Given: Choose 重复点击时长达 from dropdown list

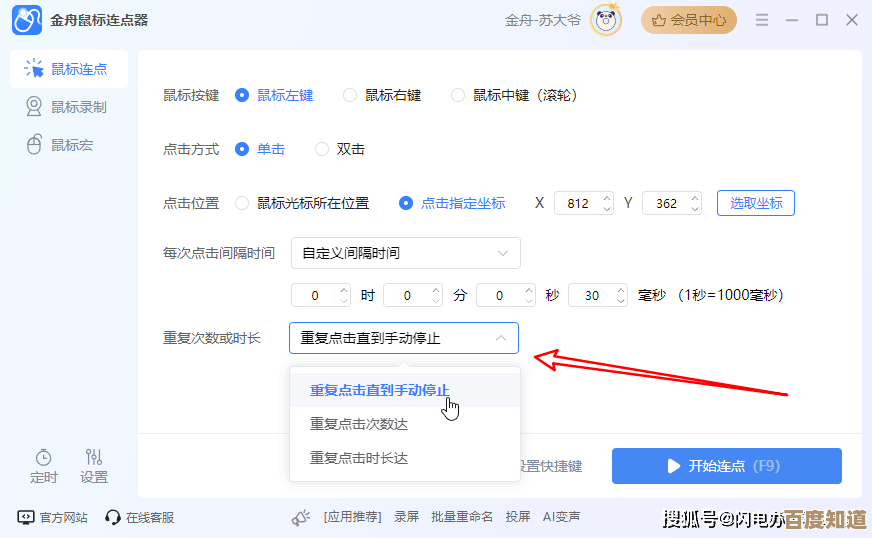Looking at the screenshot, I should pyautogui.click(x=359, y=458).
